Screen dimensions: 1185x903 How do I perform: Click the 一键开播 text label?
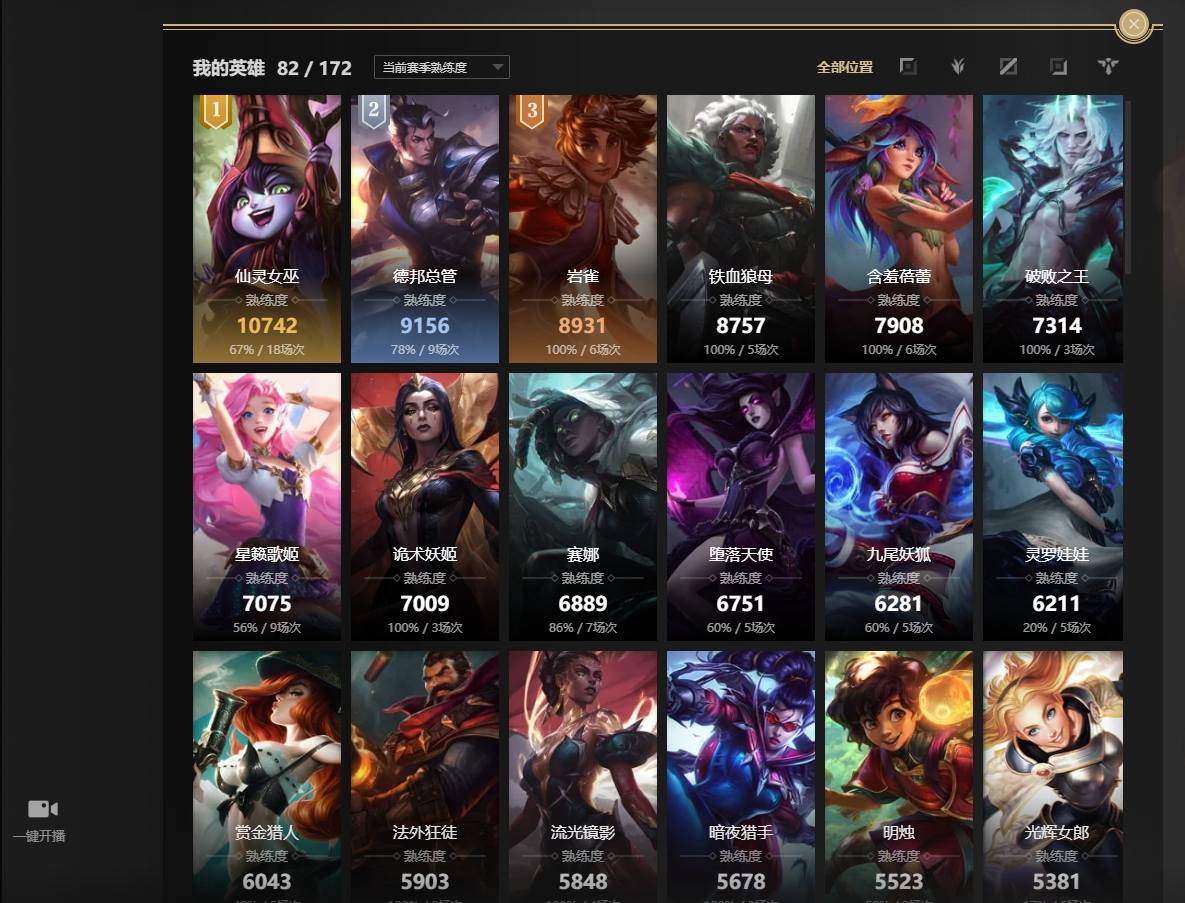(x=39, y=836)
